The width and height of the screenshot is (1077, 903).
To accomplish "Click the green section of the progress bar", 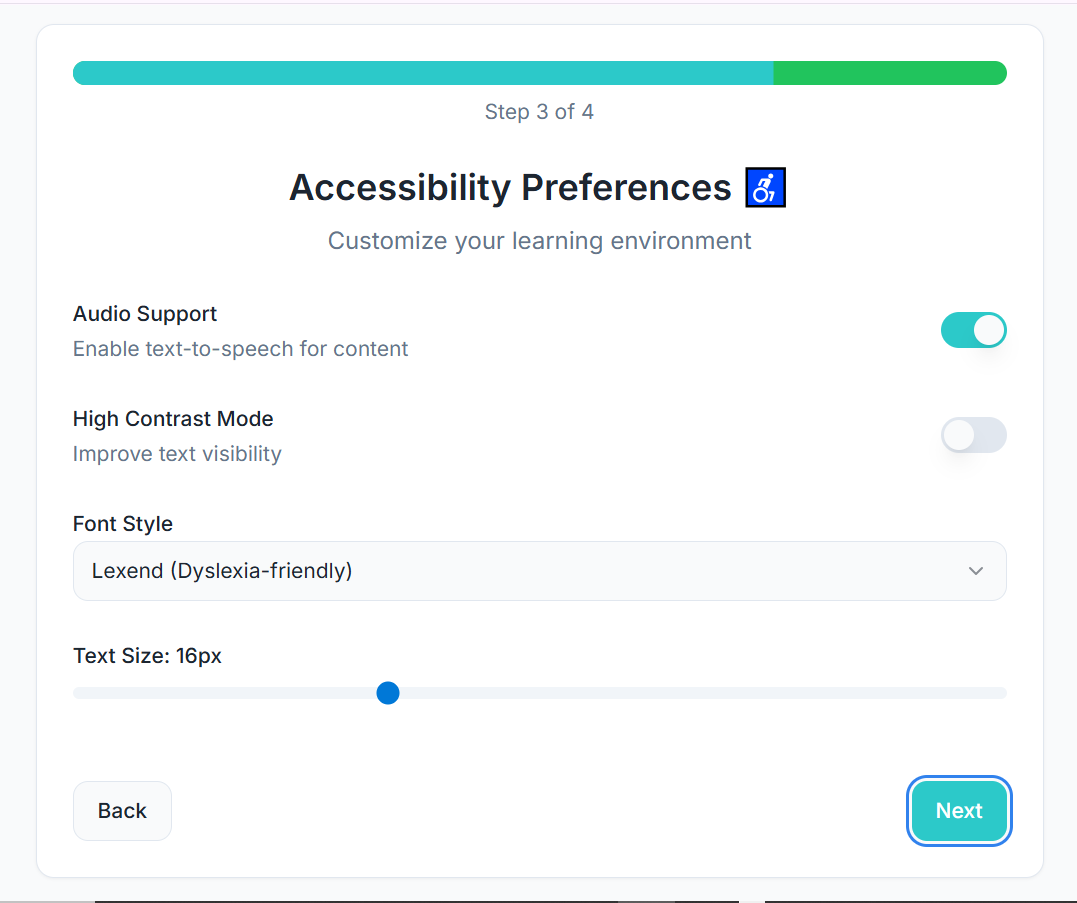I will coord(890,73).
